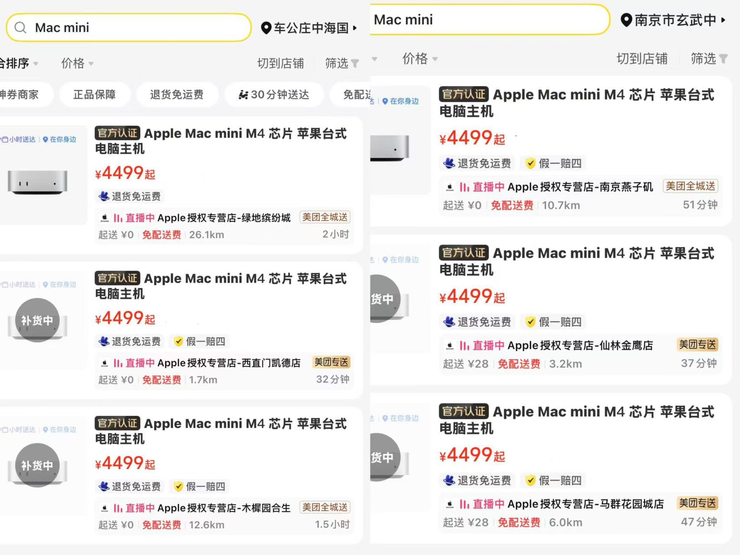Expand the 价格 sort dropdown on right
Screen dimensions: 740x555
point(420,59)
